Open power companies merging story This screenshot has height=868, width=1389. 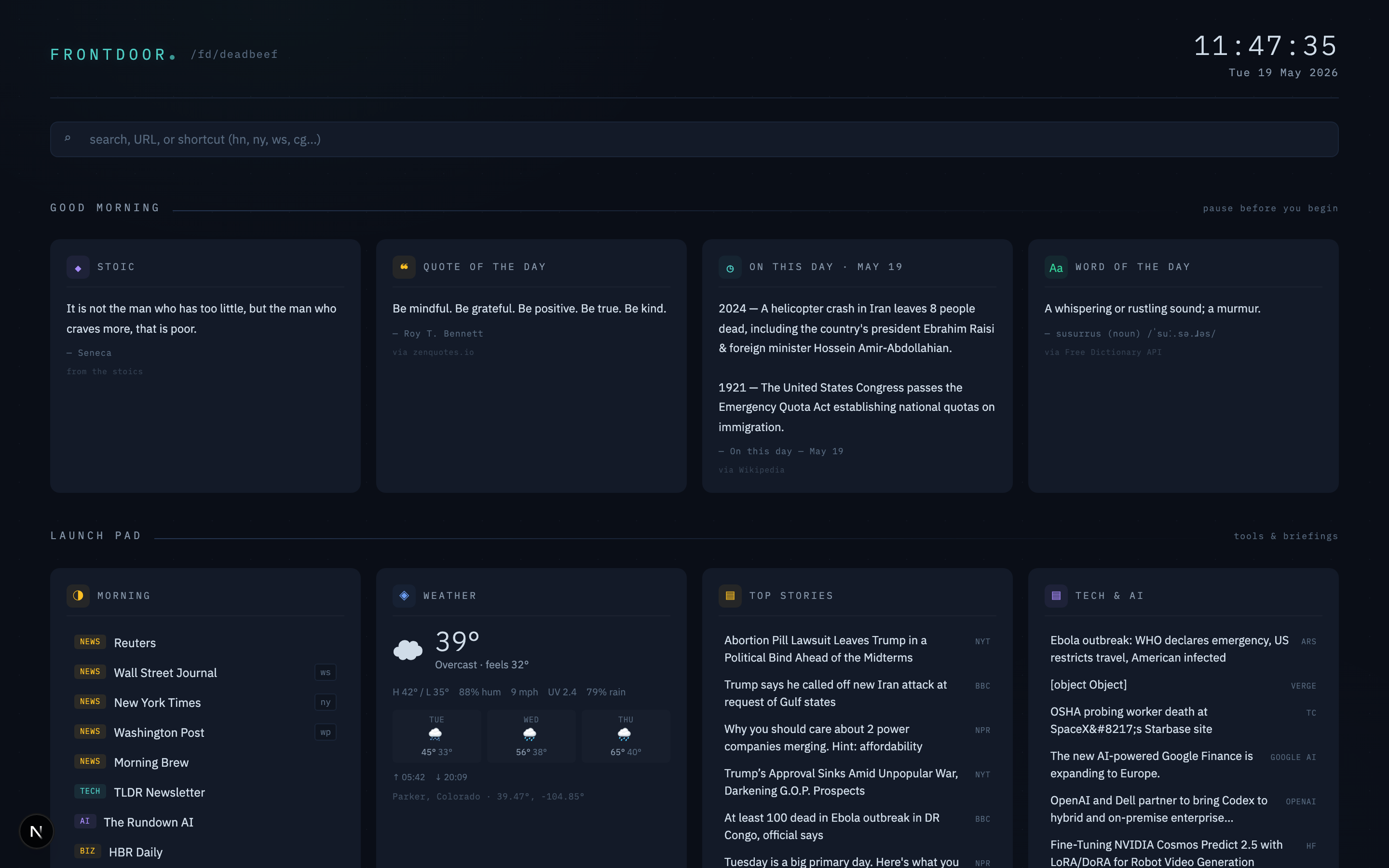coord(857,738)
